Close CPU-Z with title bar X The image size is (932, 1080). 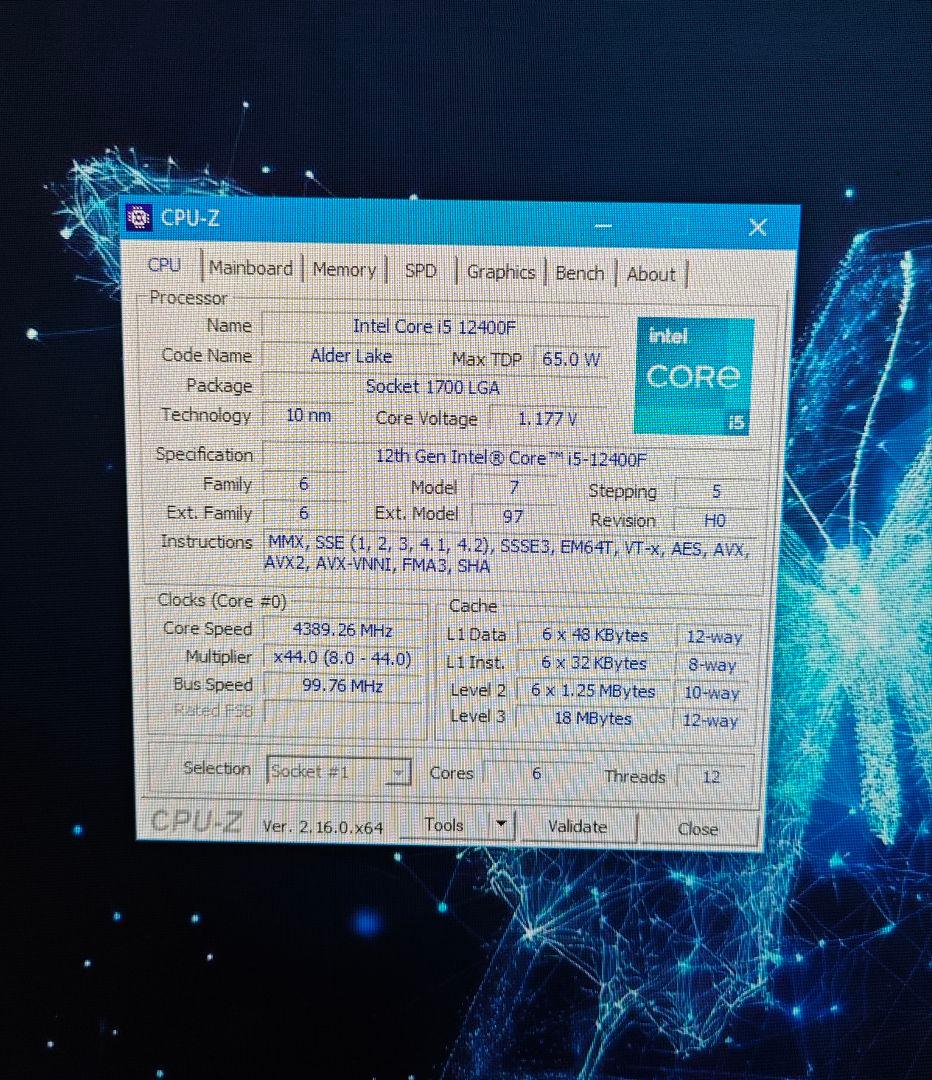tap(758, 227)
